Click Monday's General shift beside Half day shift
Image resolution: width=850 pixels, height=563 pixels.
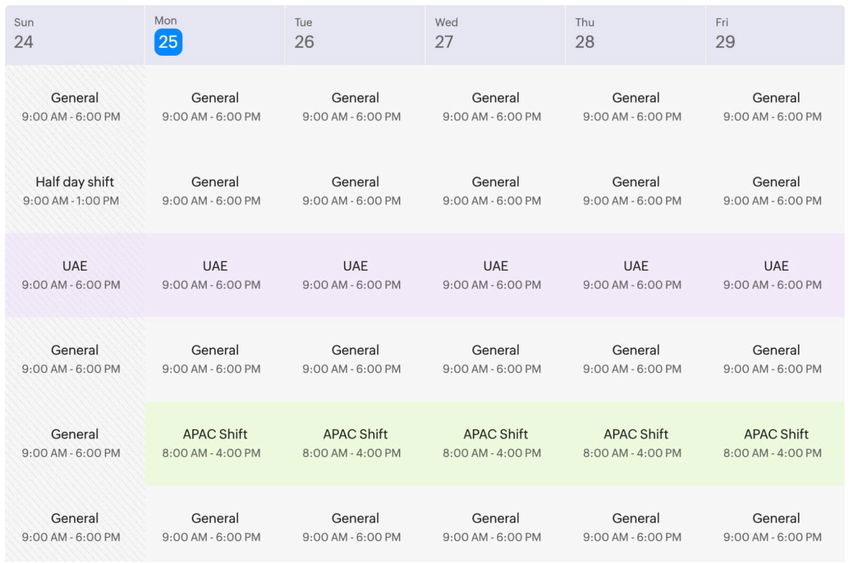tap(215, 191)
